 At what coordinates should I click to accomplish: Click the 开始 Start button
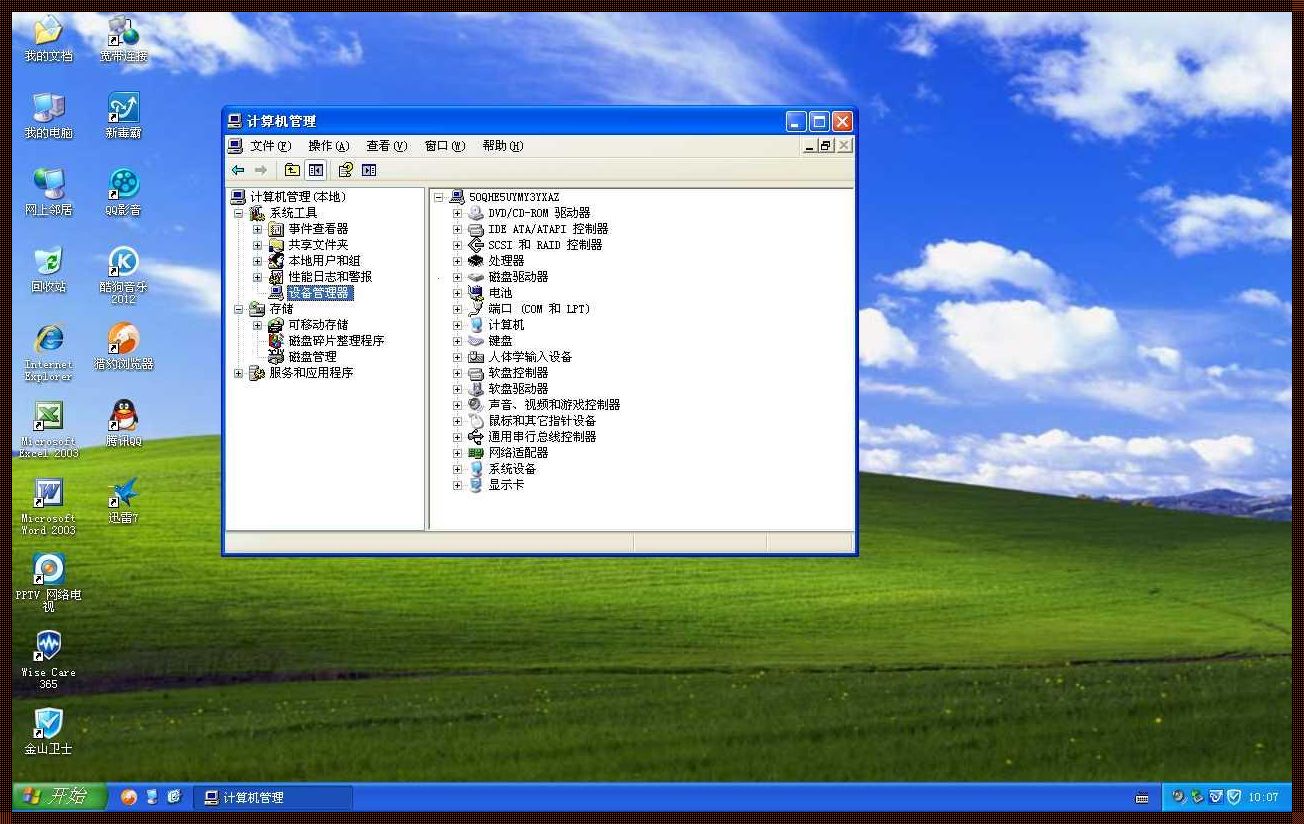point(58,797)
